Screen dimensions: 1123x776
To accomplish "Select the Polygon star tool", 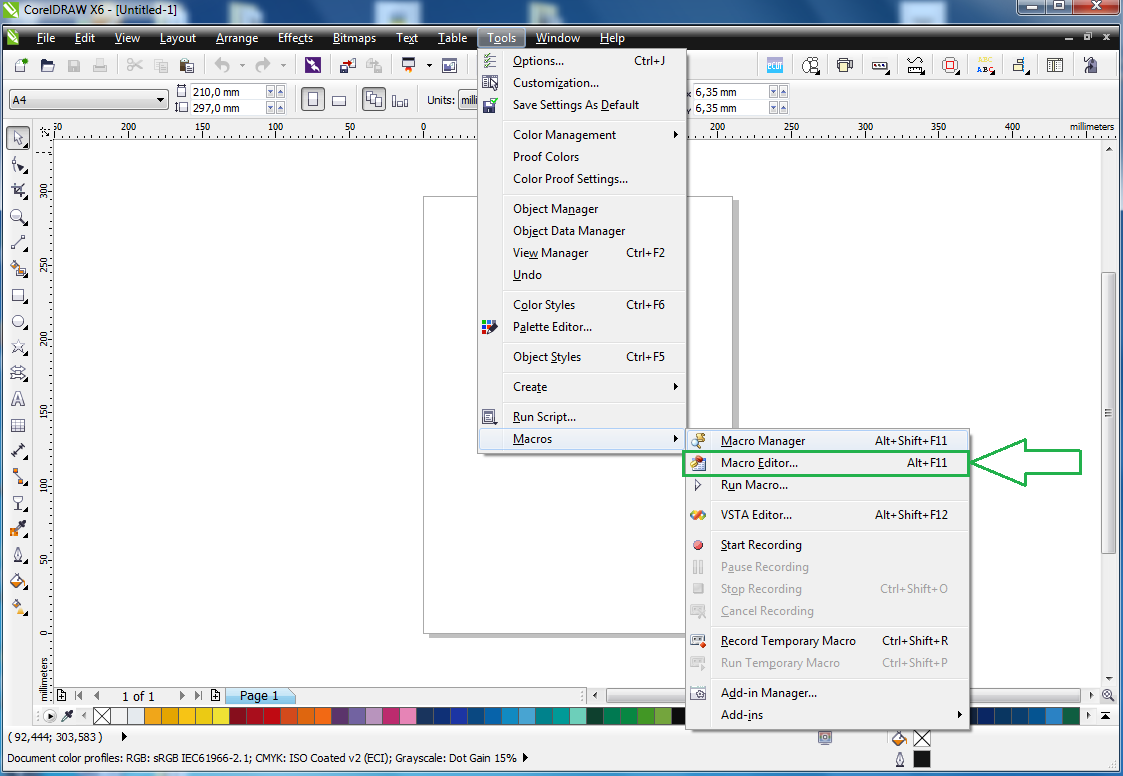I will point(19,348).
